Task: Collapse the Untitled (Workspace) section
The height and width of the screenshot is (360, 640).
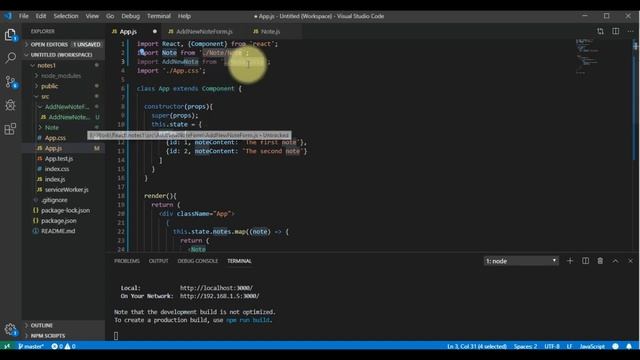Action: point(64,54)
